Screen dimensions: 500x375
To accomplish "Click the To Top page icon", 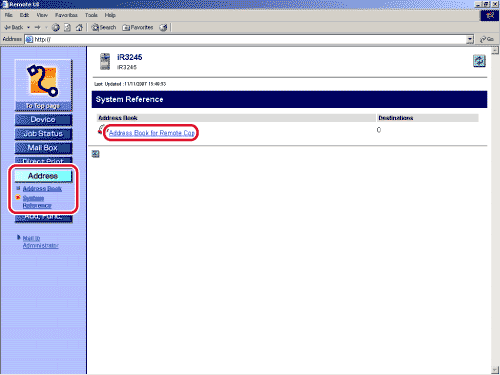I will point(43,85).
